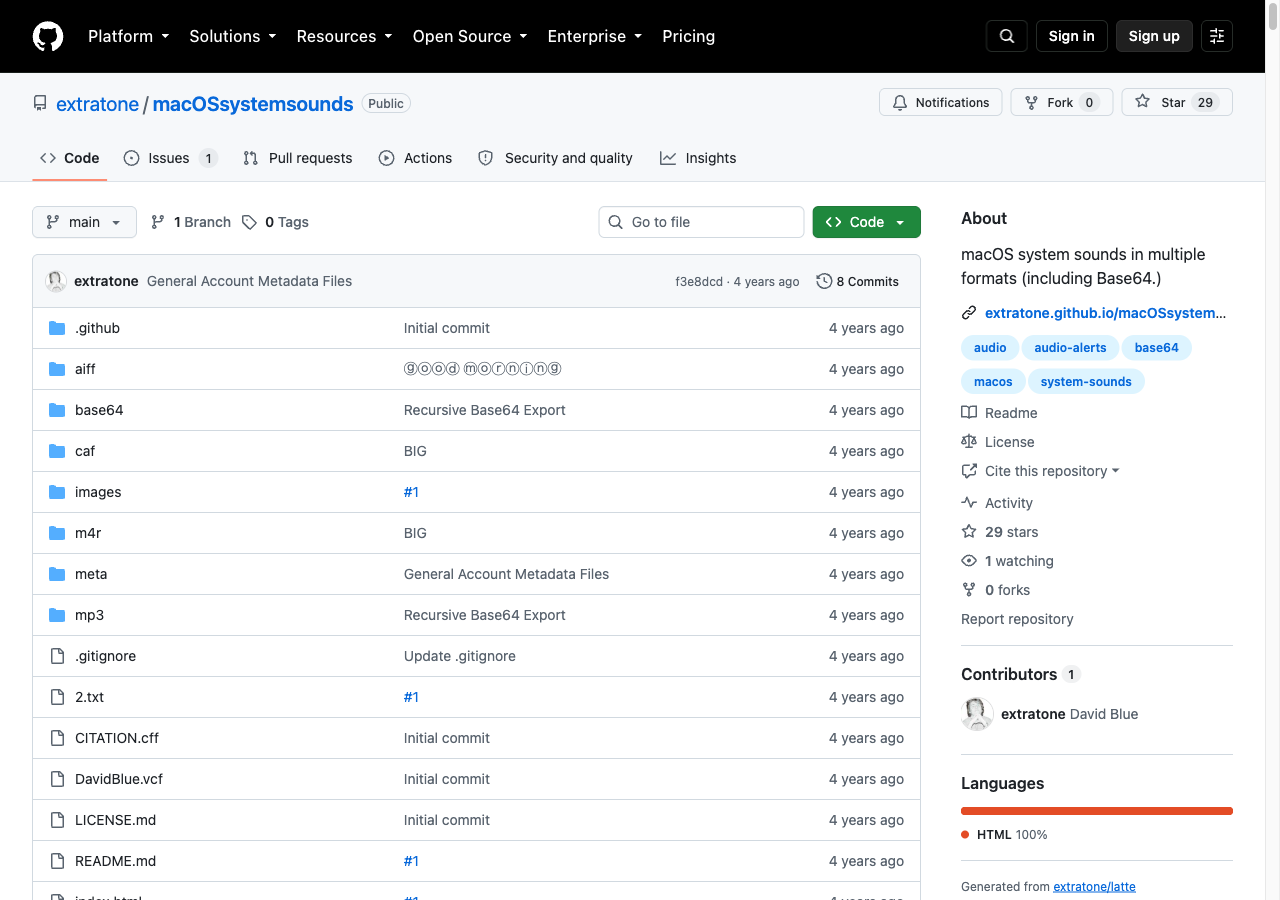Click the eye icon beside 1 watching
The height and width of the screenshot is (900, 1280).
[969, 561]
